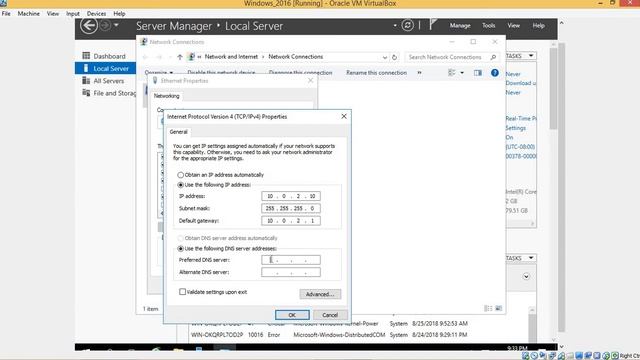Show more toolbar commands chevron
640x360 pixels.
(x=419, y=73)
